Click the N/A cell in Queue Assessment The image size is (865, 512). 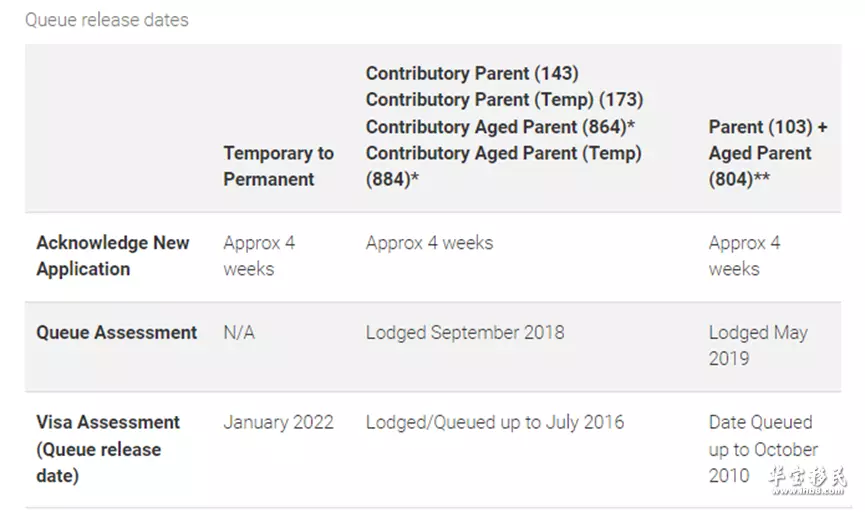tap(239, 333)
